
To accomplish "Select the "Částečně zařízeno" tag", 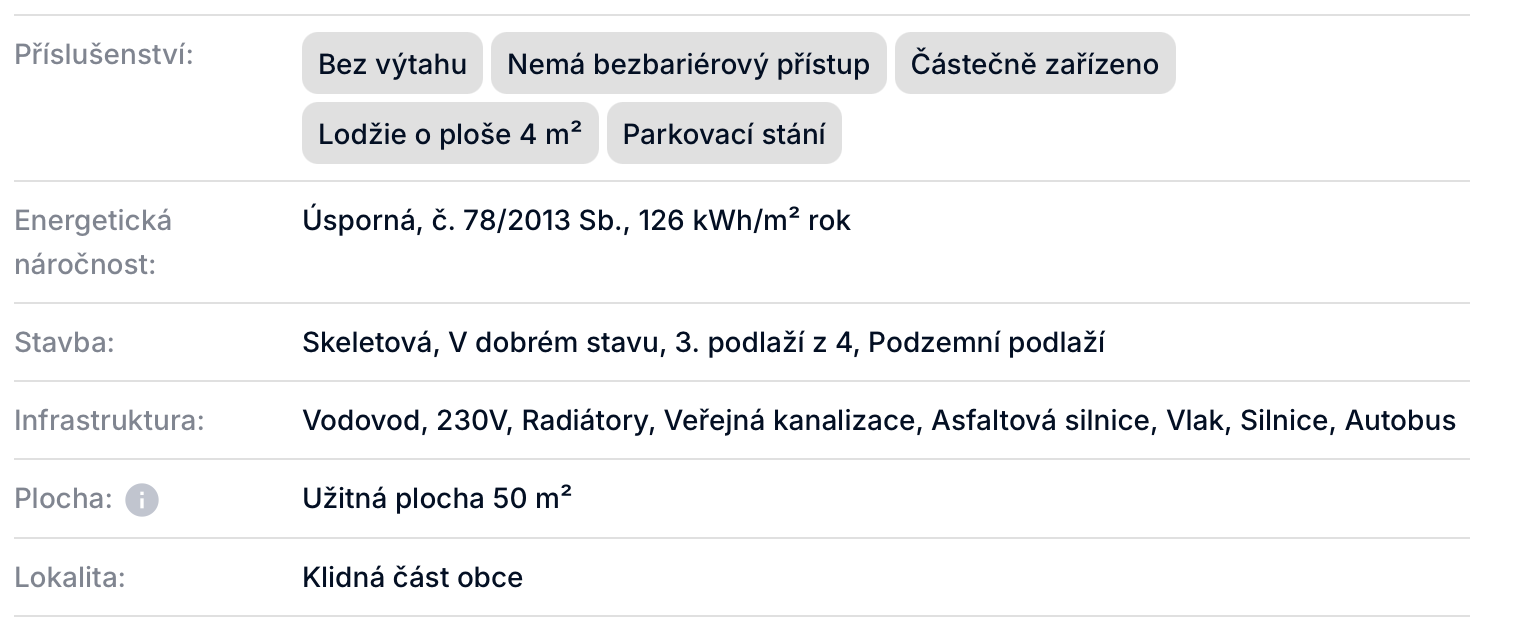I will click(1035, 64).
